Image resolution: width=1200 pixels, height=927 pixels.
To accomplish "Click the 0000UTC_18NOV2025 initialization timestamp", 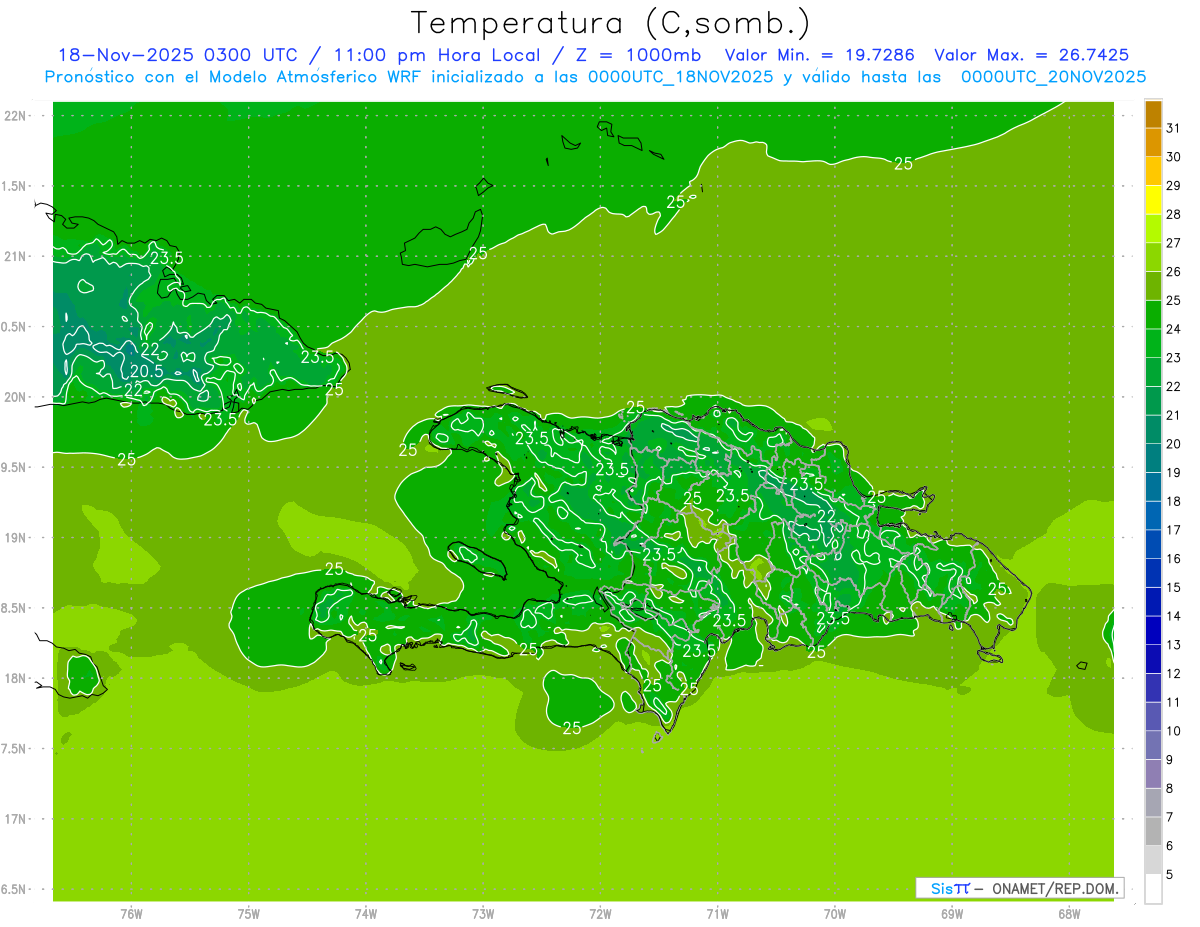I will [680, 77].
